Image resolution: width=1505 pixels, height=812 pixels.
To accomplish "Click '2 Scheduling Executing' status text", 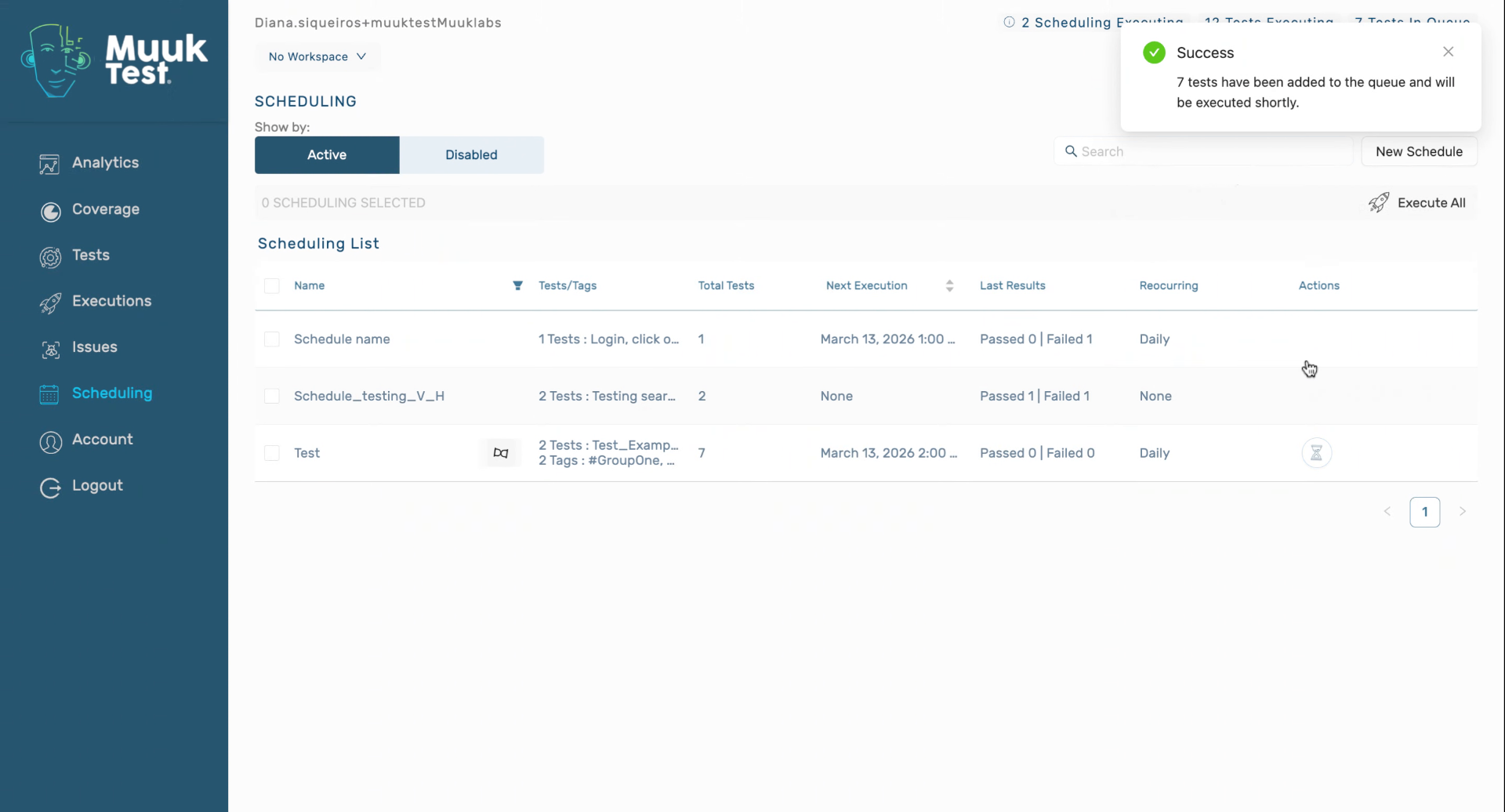I will [x=1102, y=22].
